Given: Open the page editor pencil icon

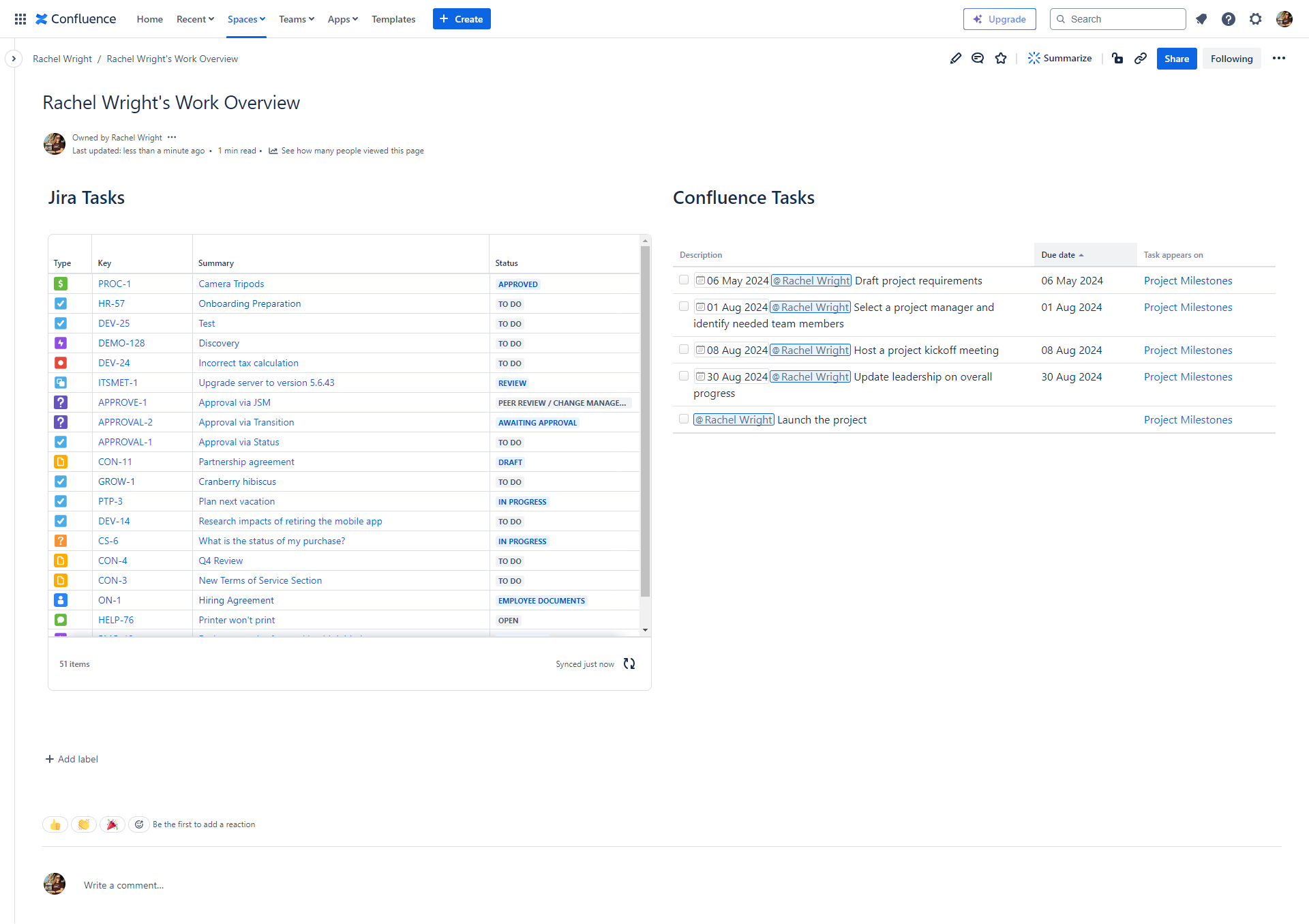Looking at the screenshot, I should [x=956, y=59].
